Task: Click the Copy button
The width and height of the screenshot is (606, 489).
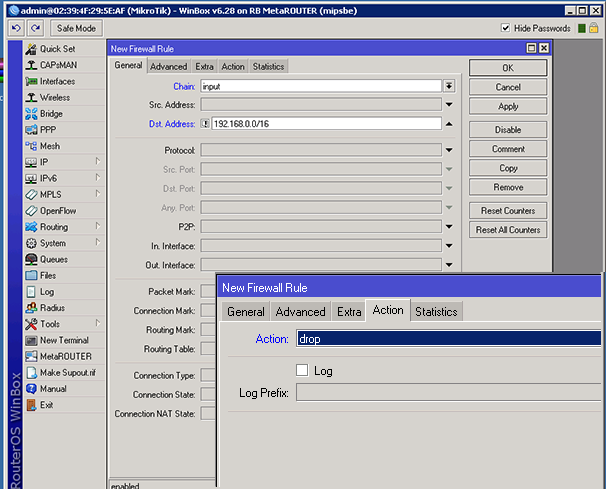Action: (x=508, y=168)
